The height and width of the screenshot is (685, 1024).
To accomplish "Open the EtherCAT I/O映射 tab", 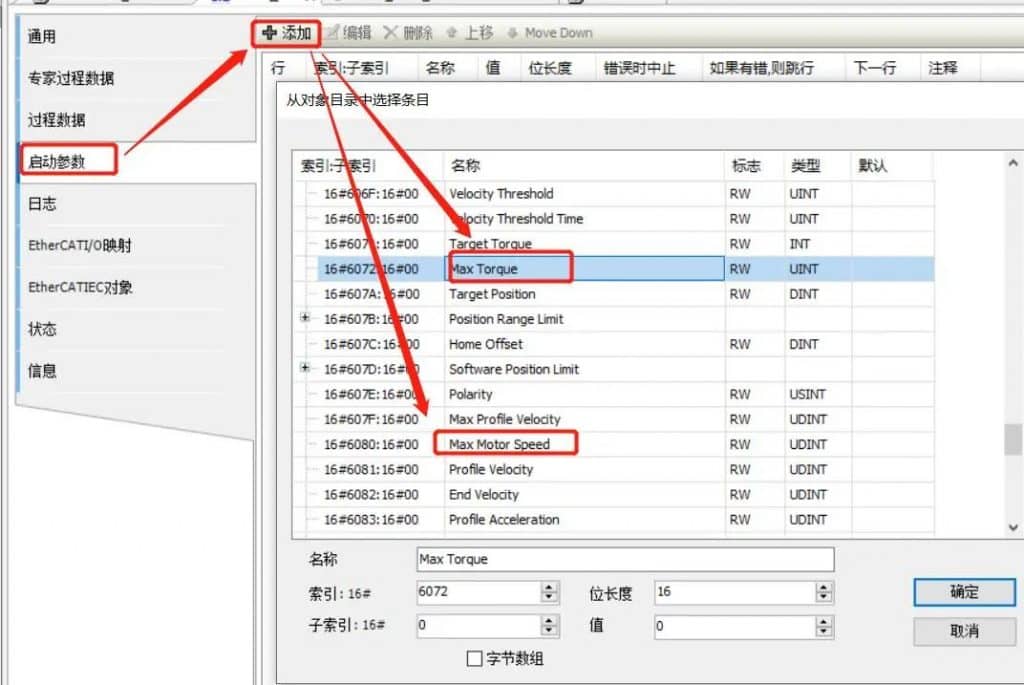I will 80,245.
